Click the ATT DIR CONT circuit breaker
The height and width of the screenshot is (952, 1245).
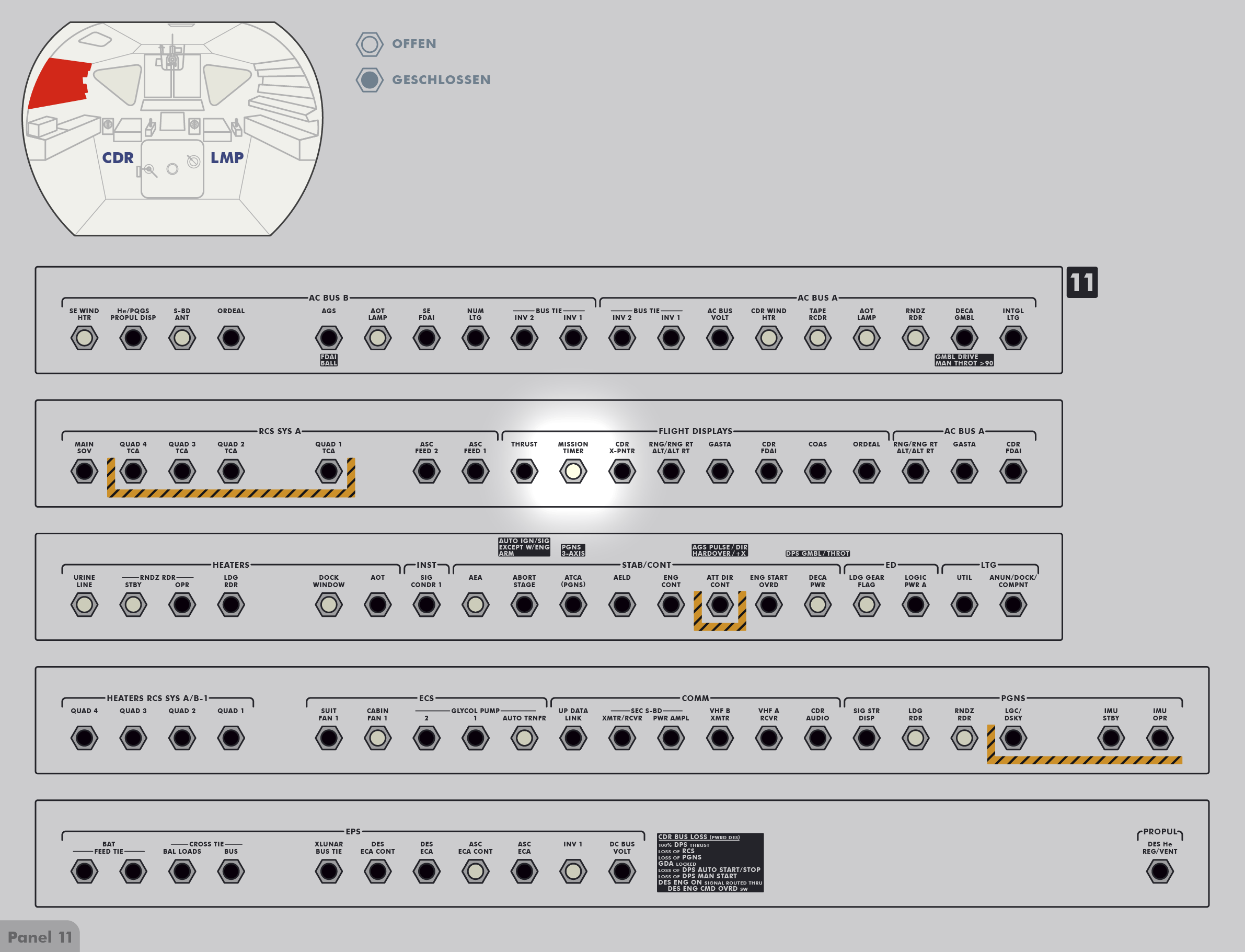[719, 605]
